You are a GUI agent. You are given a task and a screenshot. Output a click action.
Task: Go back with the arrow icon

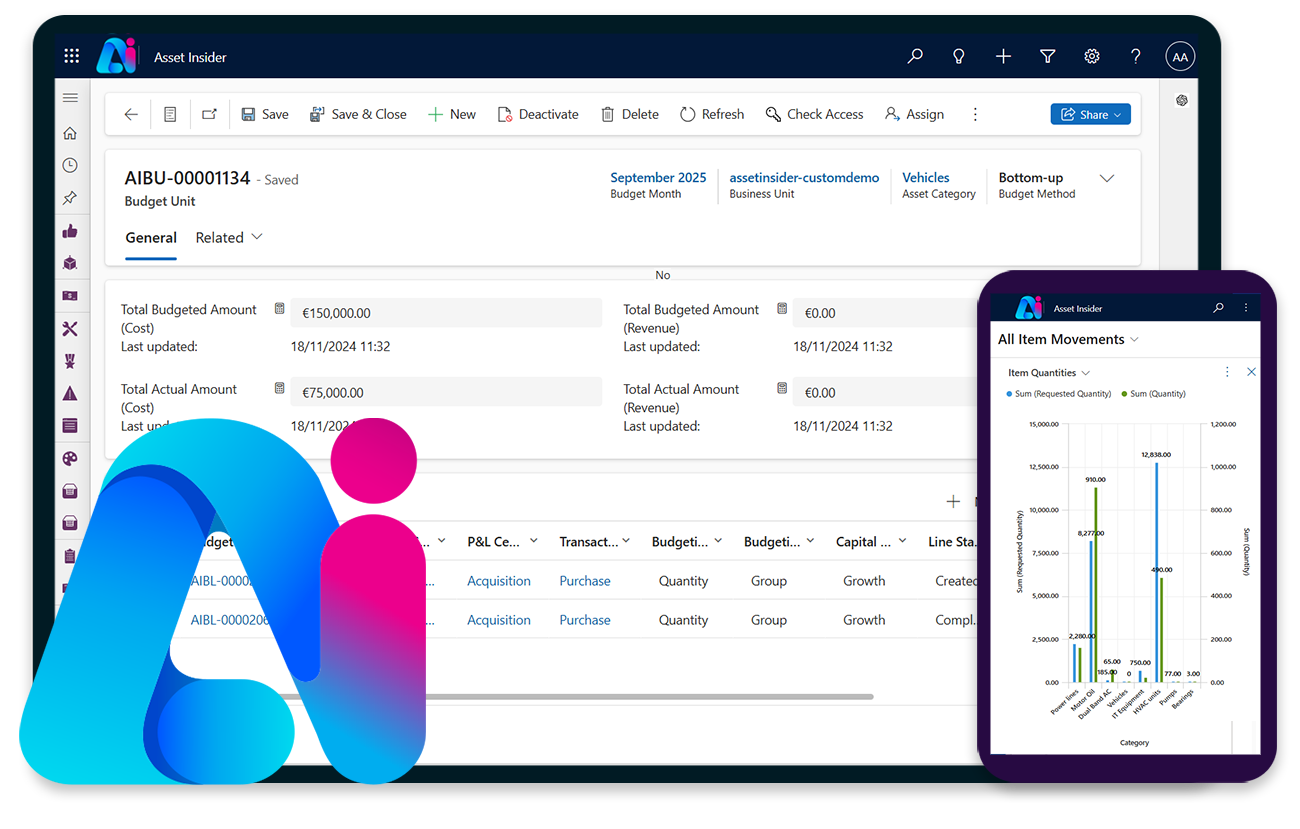pos(131,114)
